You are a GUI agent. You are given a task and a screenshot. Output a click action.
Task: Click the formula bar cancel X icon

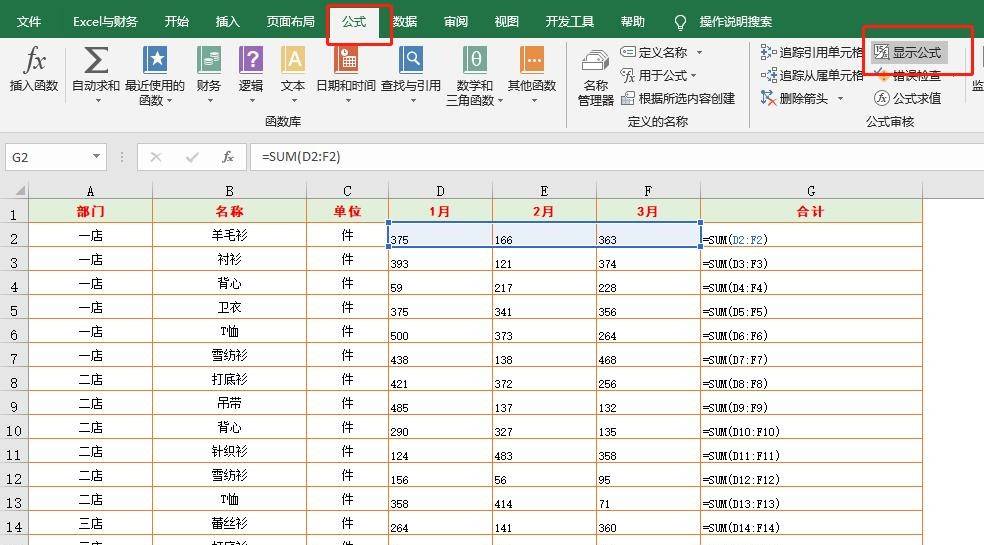tap(156, 157)
